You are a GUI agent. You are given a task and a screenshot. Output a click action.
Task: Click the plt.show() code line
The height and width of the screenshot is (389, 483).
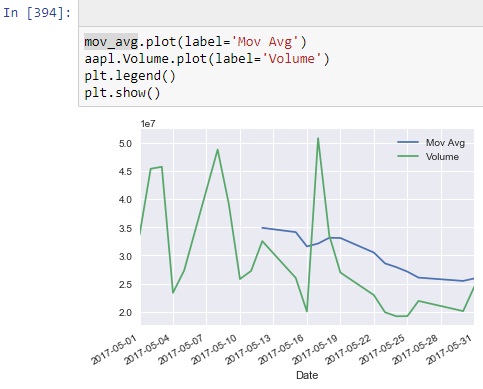122,93
